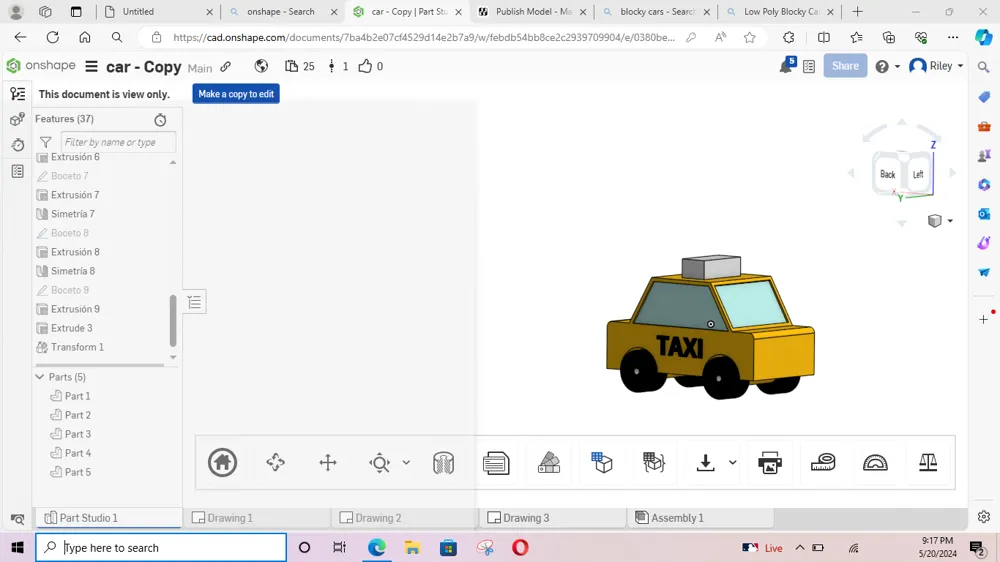Click the Make a copy to edit button

(x=236, y=94)
